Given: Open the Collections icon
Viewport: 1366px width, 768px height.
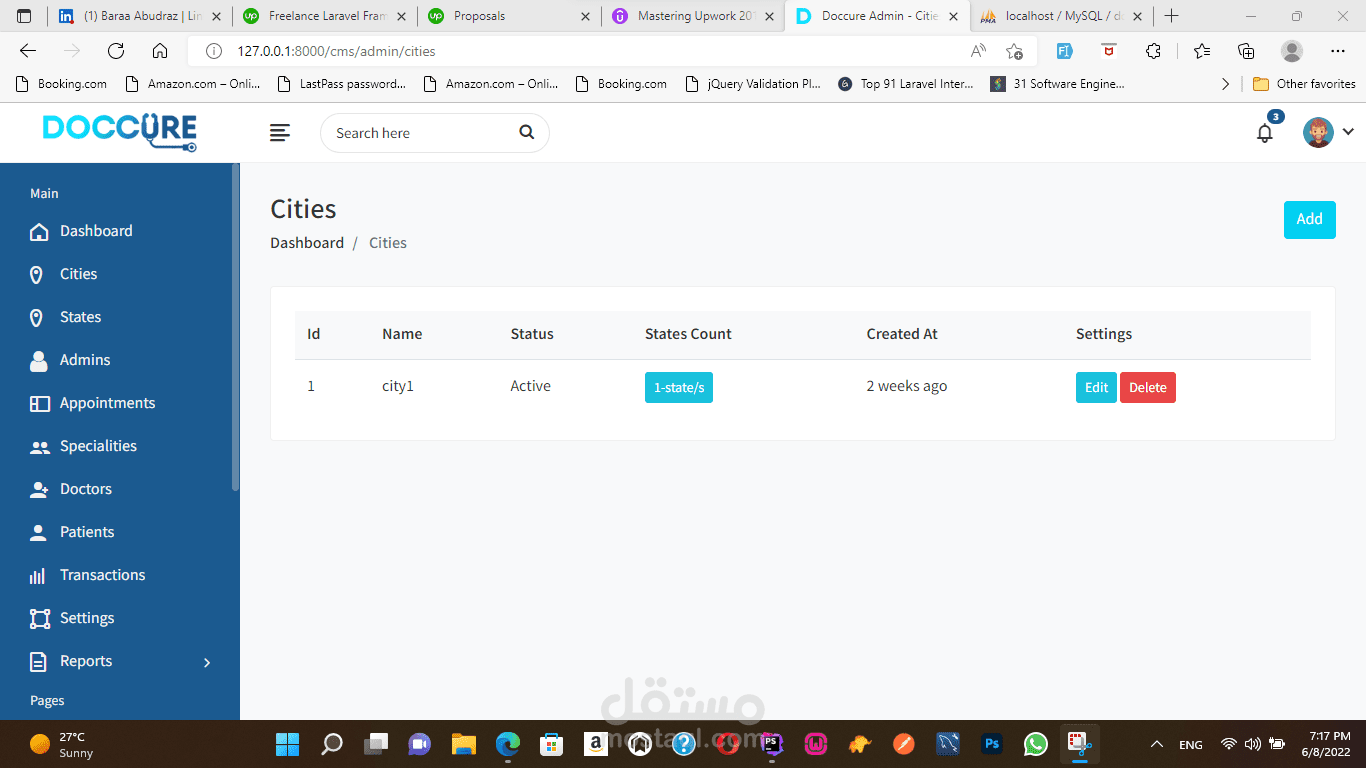Looking at the screenshot, I should click(x=1246, y=51).
